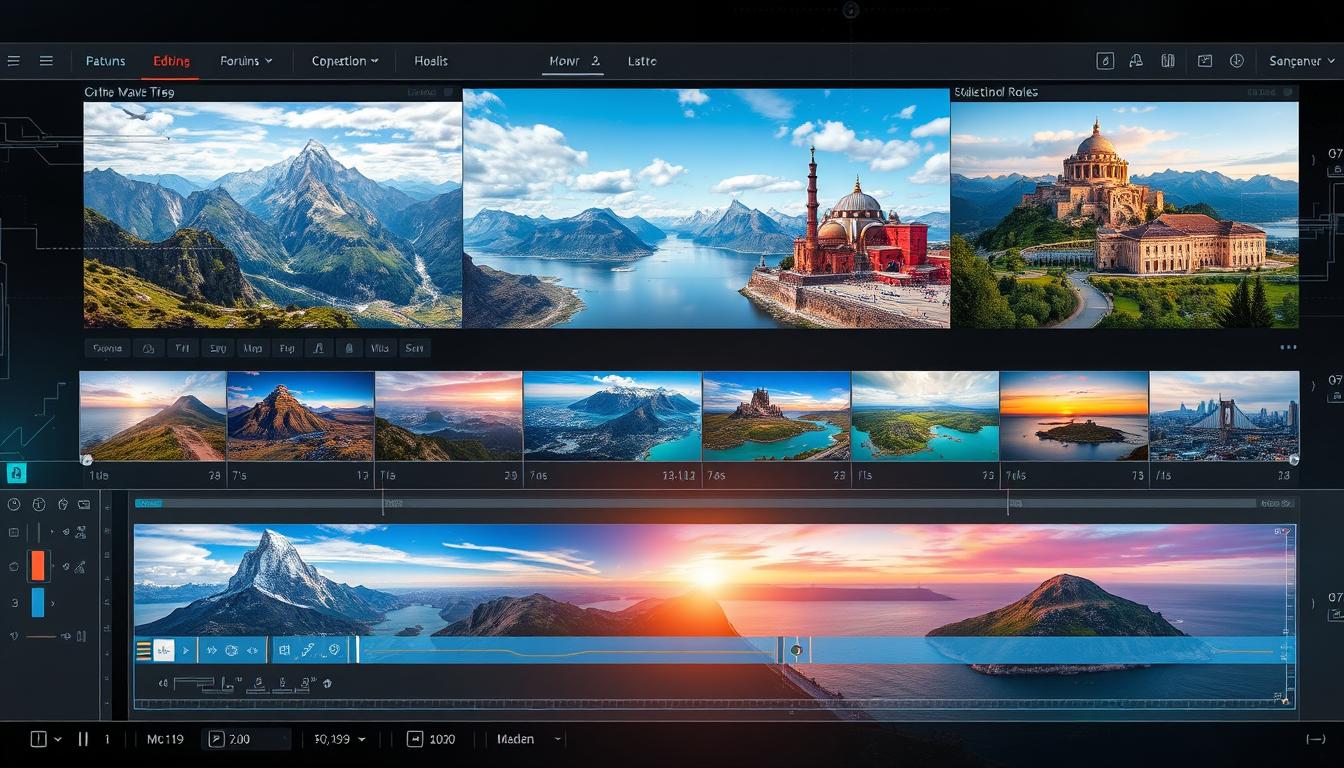Screen dimensions: 1344x768
Task: Click the 2.00 input field
Action: [247, 739]
